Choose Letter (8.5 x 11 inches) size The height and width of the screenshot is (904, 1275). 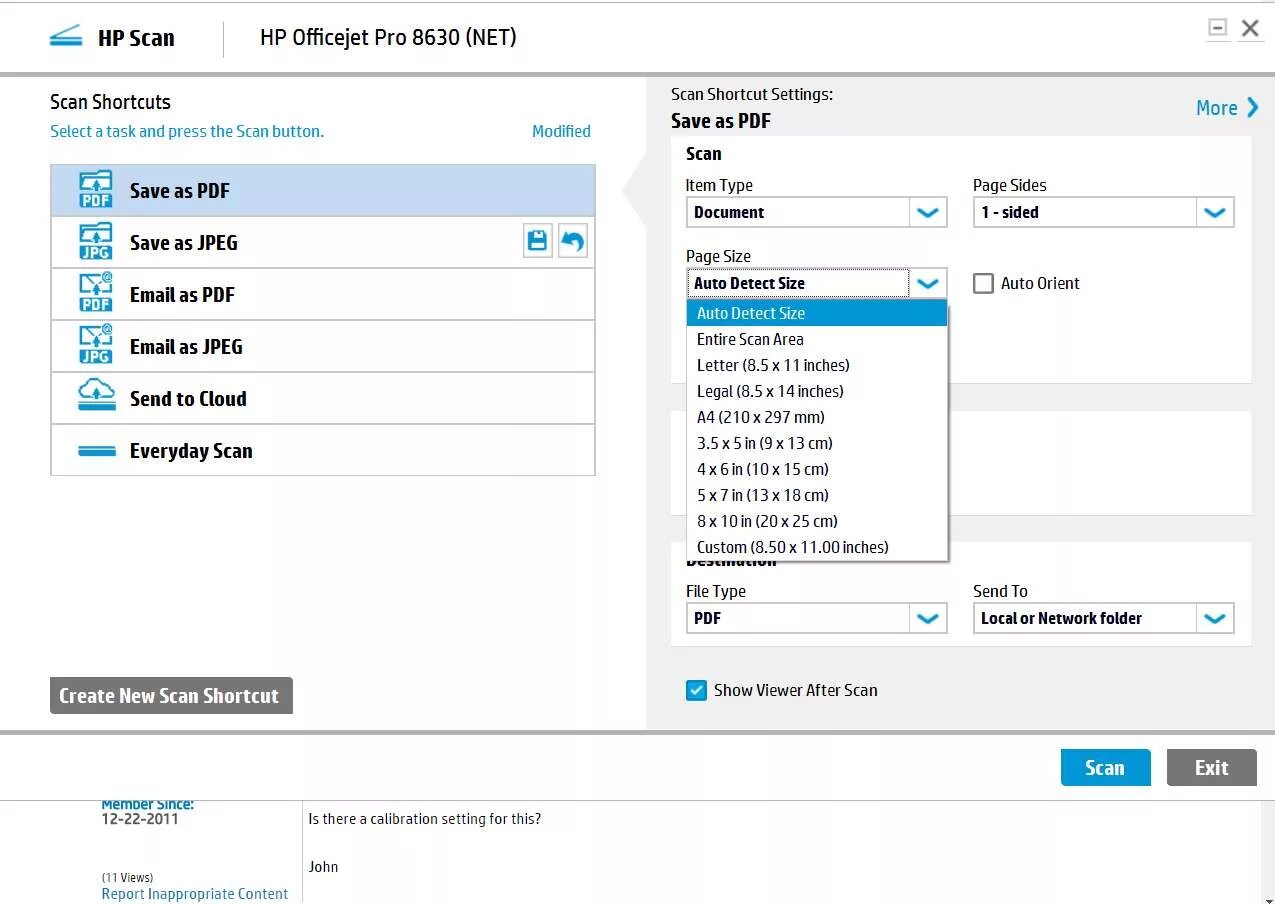817,365
